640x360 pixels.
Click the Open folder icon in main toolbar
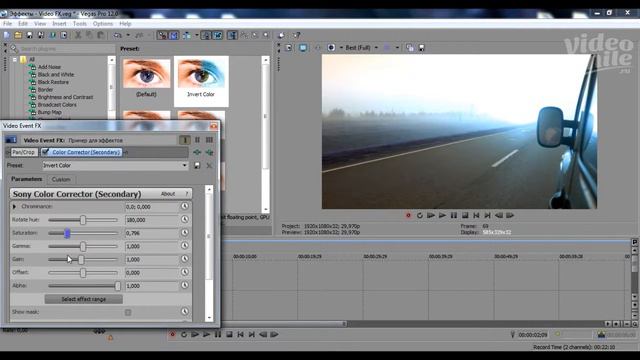(x=18, y=36)
